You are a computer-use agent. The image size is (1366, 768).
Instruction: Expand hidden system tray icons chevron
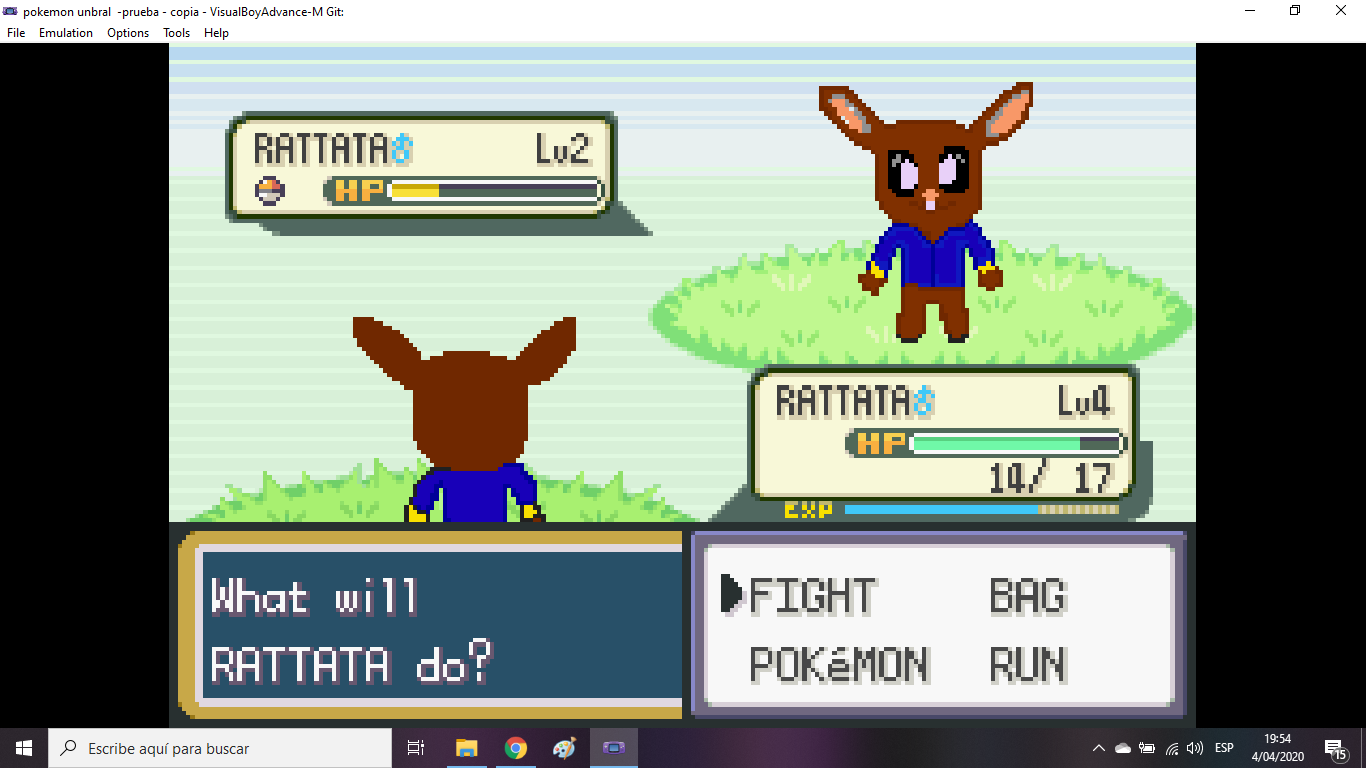(1098, 748)
